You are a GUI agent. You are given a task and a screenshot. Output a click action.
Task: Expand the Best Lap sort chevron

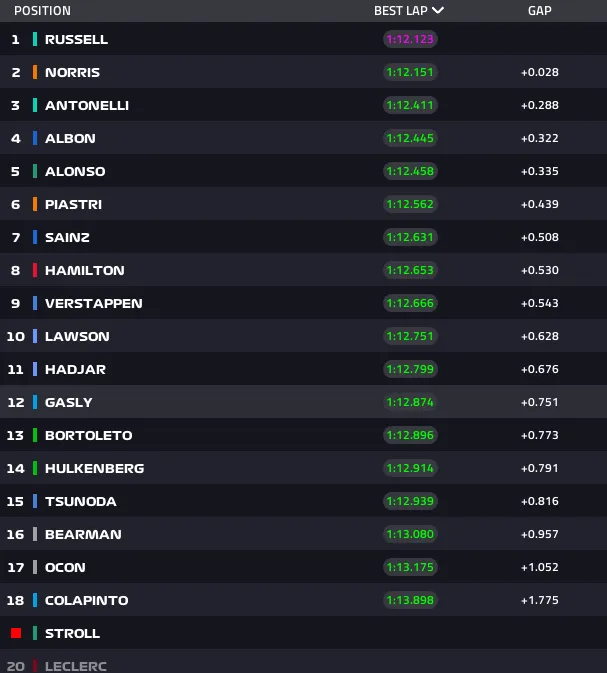tap(438, 10)
